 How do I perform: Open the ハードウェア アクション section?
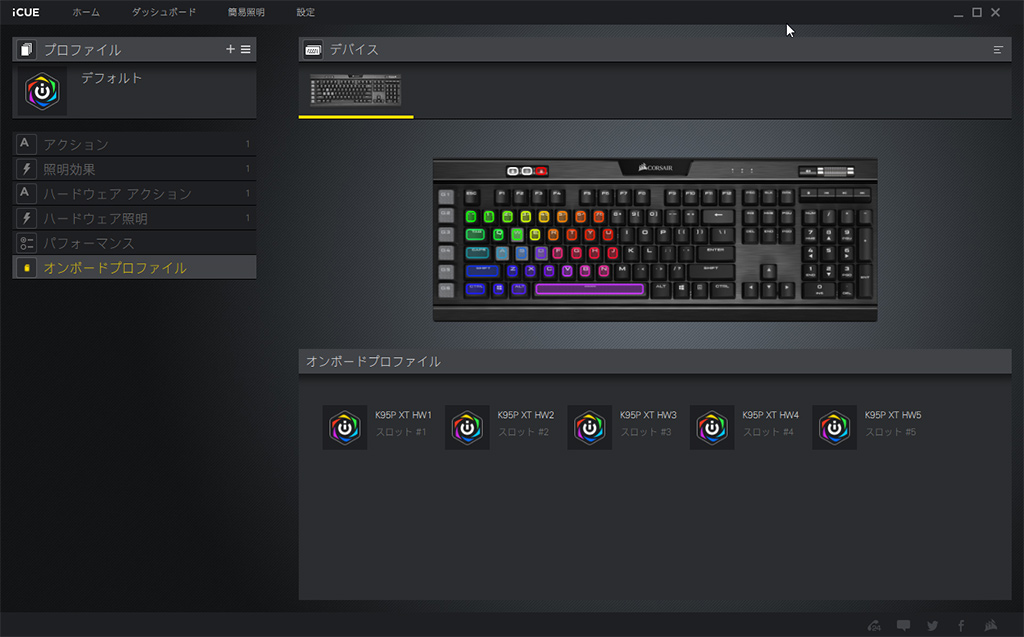[134, 193]
